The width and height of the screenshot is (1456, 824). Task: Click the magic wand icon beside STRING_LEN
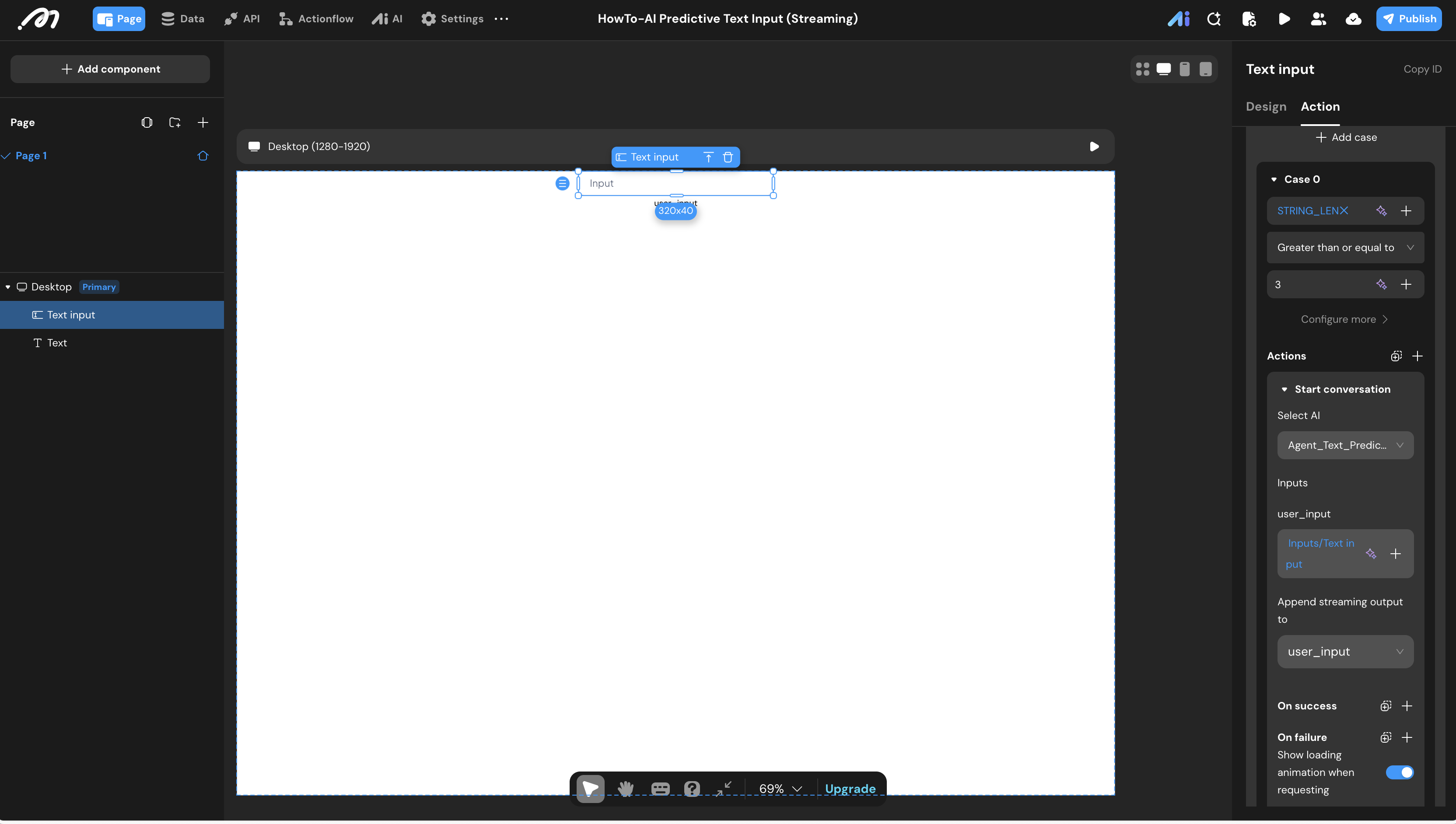1381,210
